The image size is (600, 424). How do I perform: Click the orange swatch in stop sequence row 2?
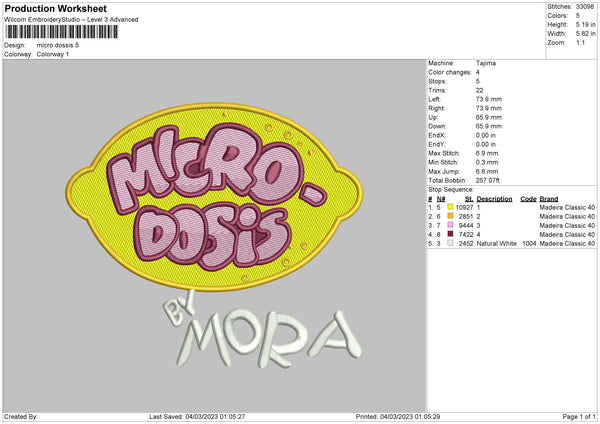click(450, 216)
